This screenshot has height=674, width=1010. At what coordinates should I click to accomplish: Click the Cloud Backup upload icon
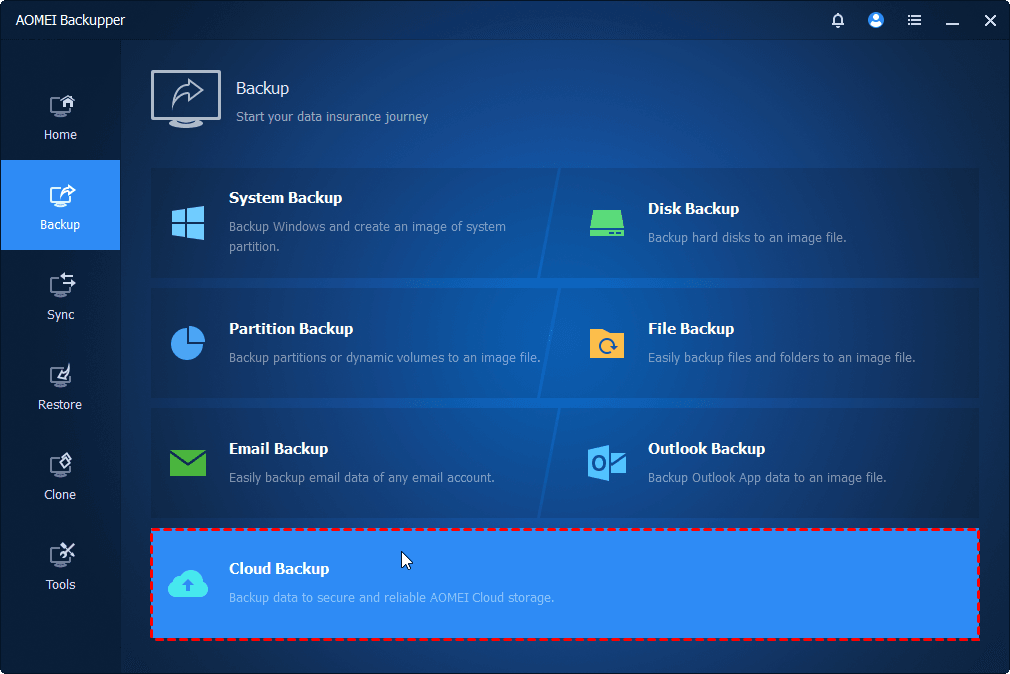pyautogui.click(x=188, y=583)
